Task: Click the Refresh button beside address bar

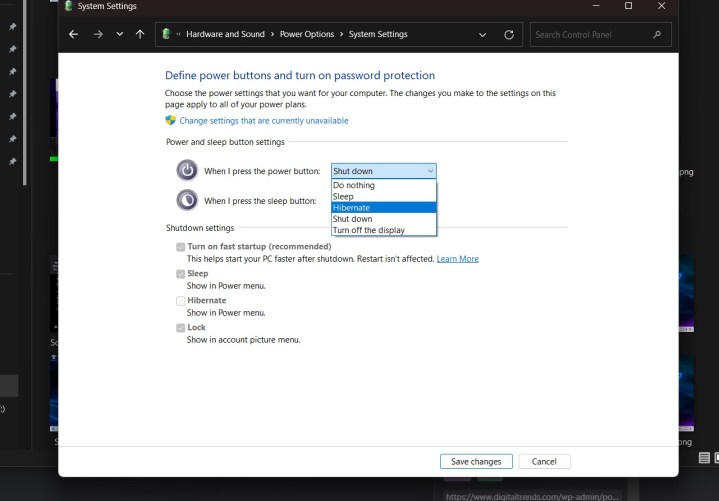Action: tap(509, 34)
